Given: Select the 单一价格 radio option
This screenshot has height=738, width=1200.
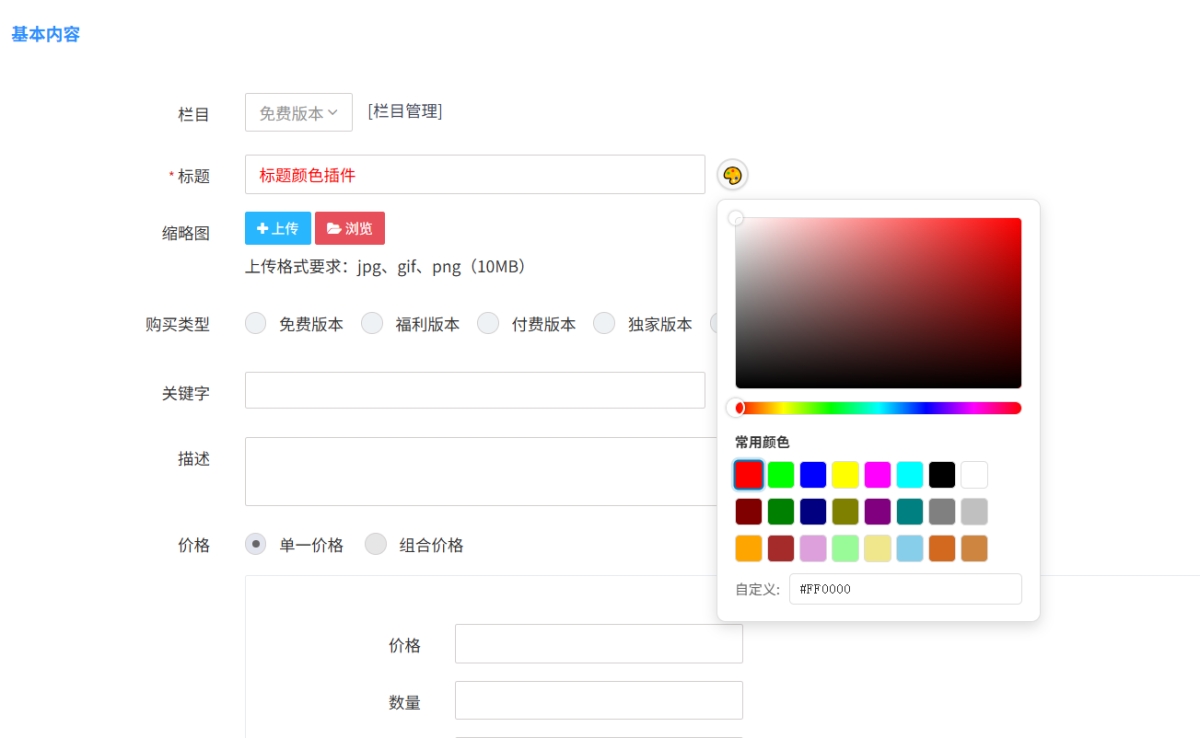Looking at the screenshot, I should point(256,544).
